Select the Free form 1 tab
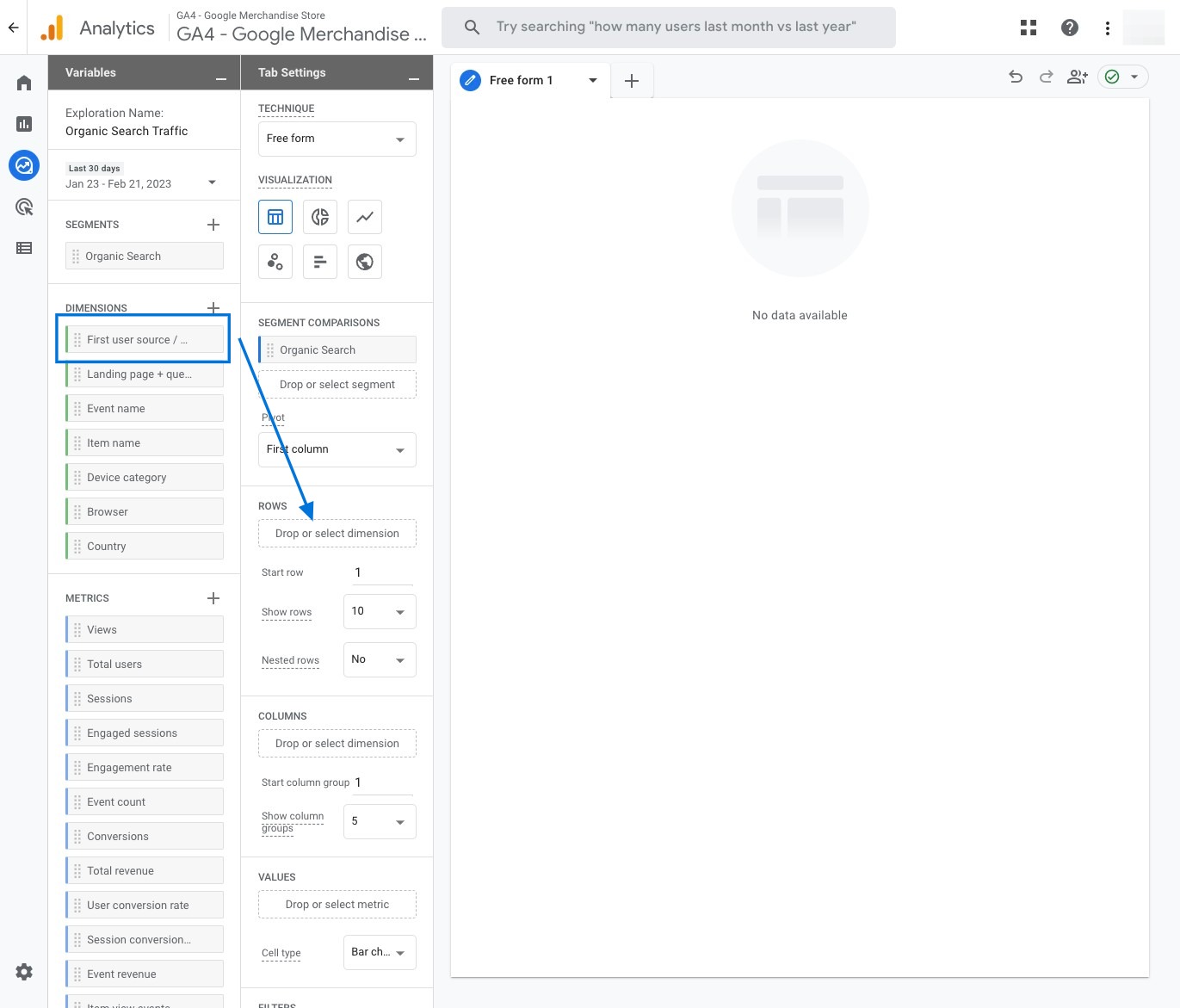Image resolution: width=1180 pixels, height=1008 pixels. 522,80
